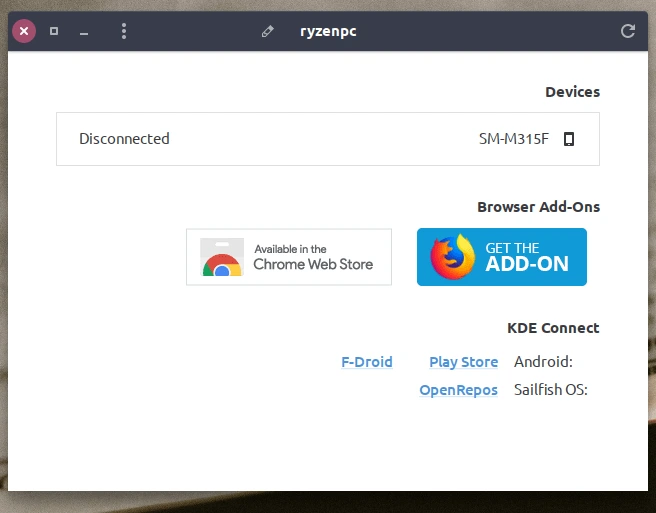Image resolution: width=656 pixels, height=513 pixels.
Task: Open the OpenRepos link for Sailfish OS
Action: coord(458,390)
